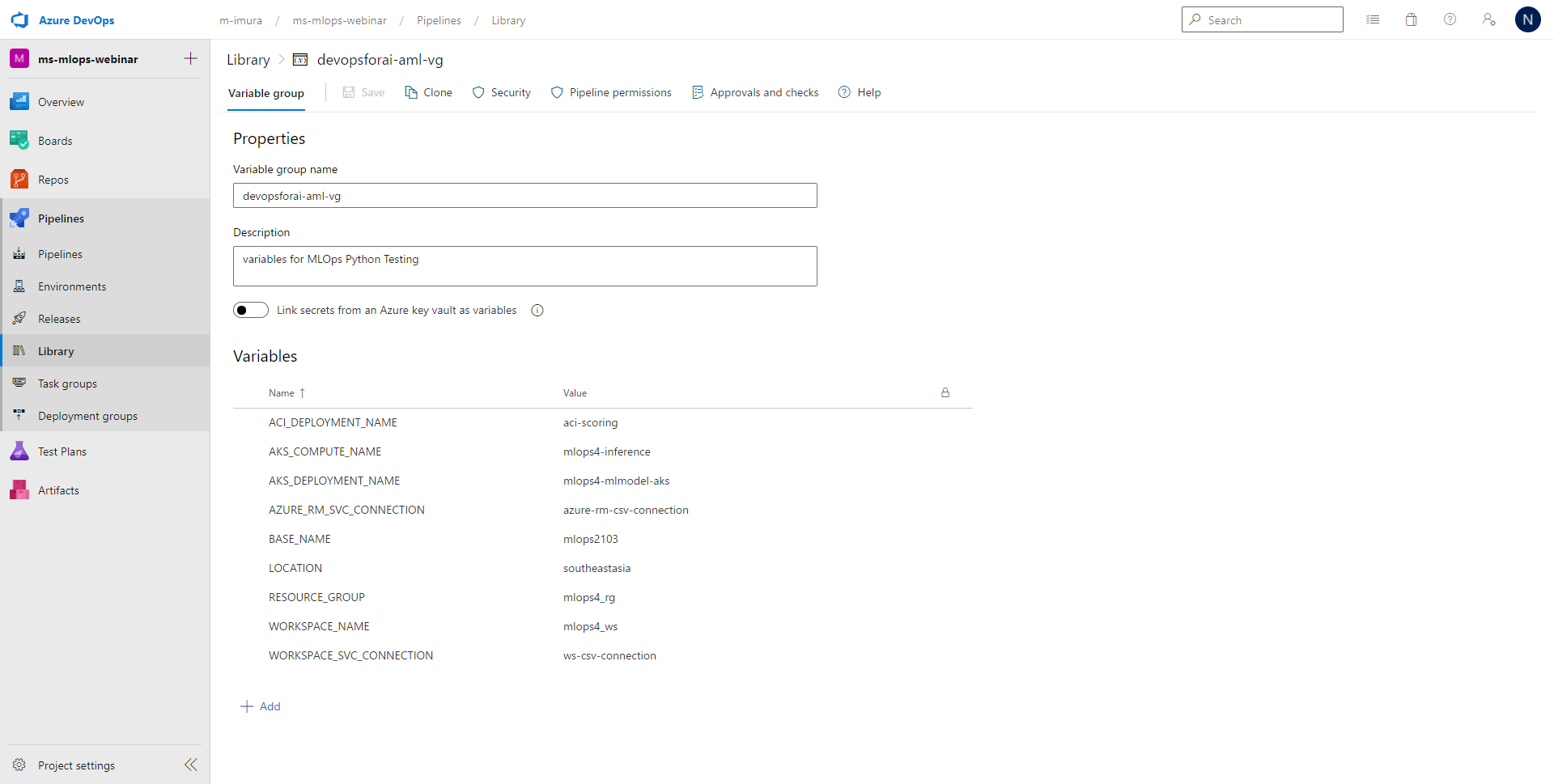Viewport: 1554px width, 784px height.
Task: Select the Variable group tab
Action: [266, 94]
